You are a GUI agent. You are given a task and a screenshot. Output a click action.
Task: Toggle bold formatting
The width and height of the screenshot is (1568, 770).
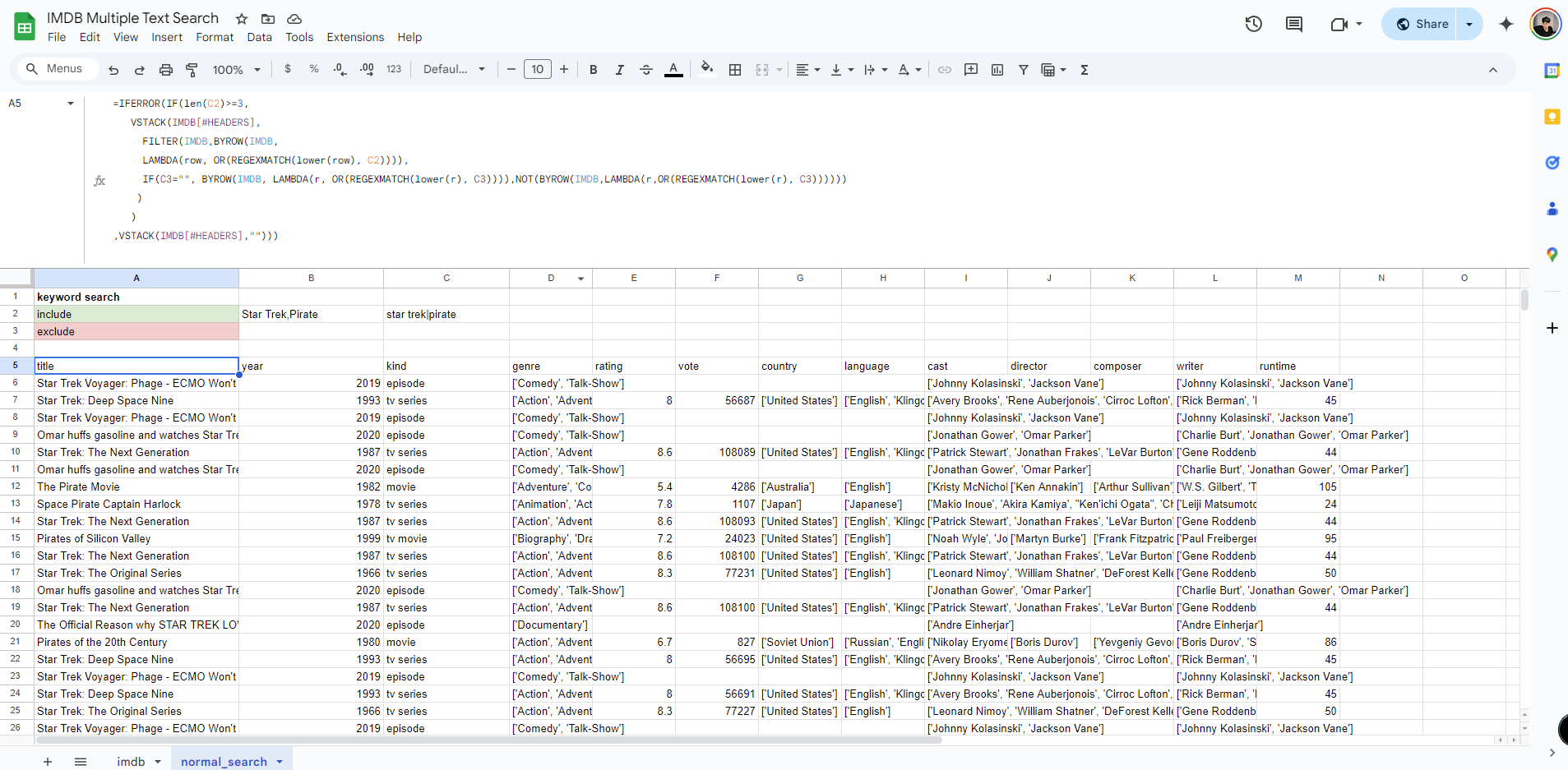coord(593,70)
